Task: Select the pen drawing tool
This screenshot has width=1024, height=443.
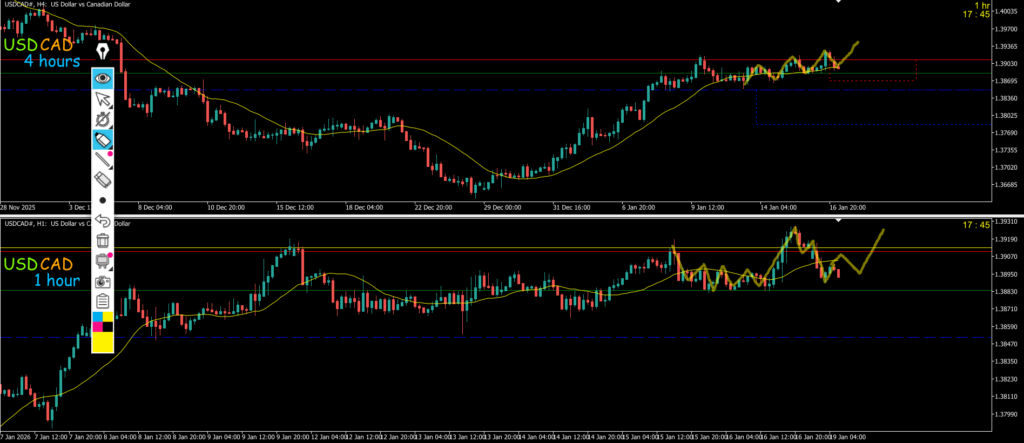Action: point(102,120)
